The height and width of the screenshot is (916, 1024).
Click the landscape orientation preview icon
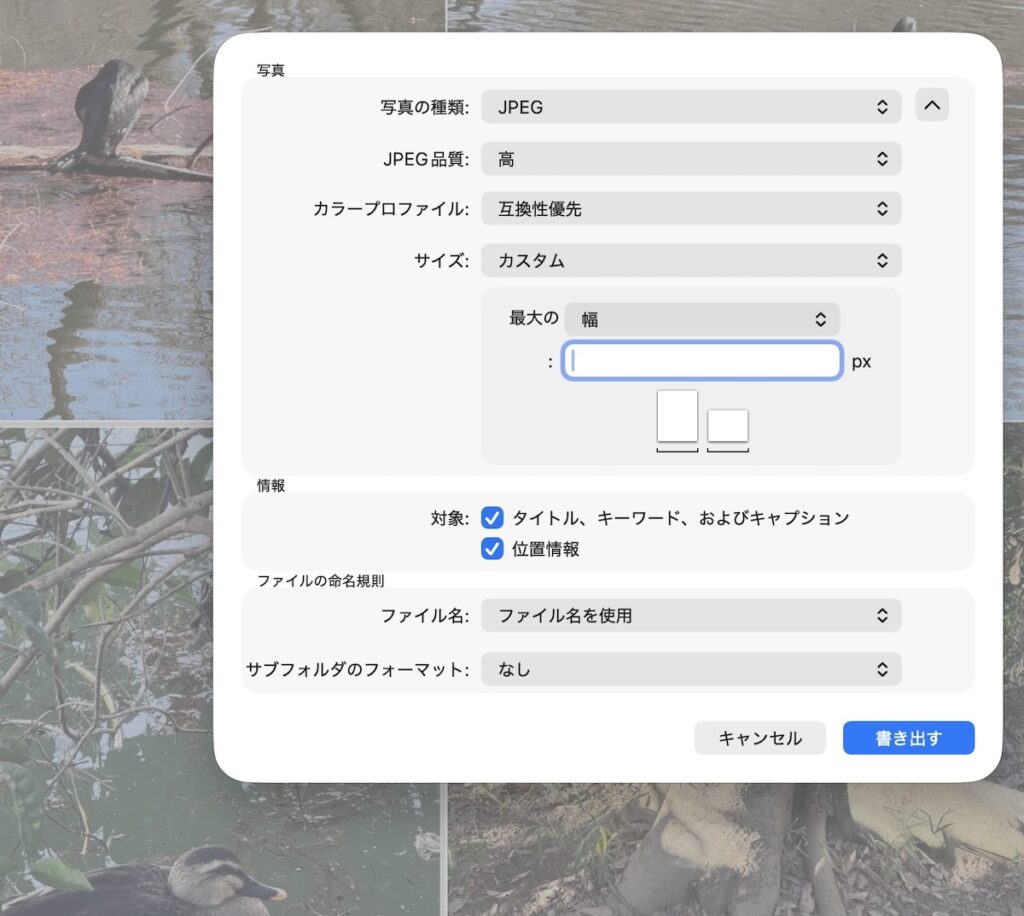[728, 426]
